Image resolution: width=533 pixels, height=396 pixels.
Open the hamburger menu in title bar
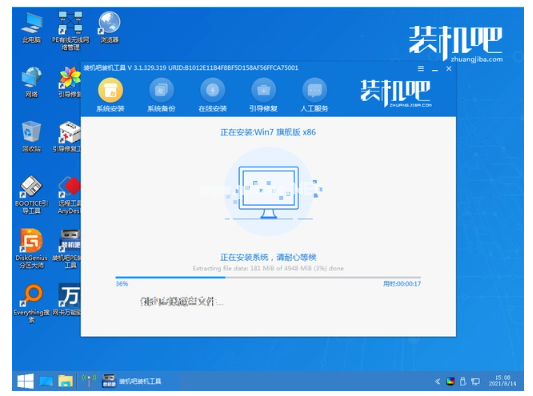420,69
